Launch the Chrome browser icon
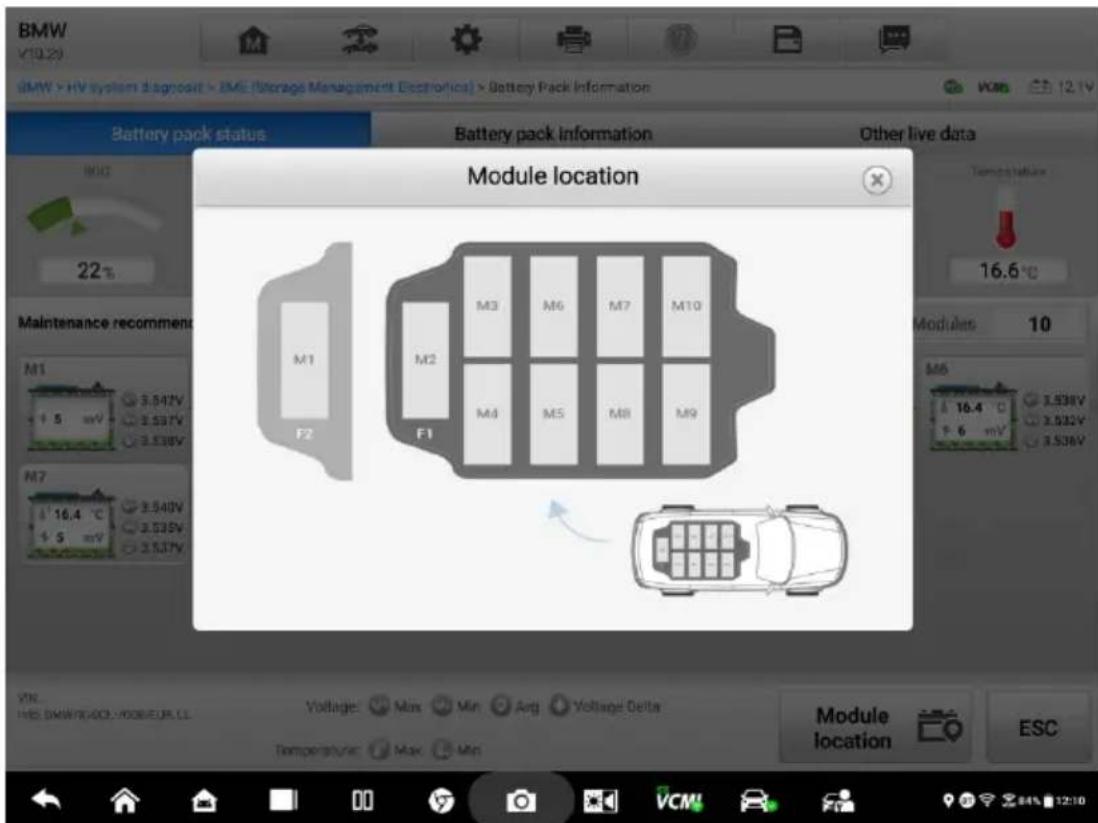 (x=441, y=800)
